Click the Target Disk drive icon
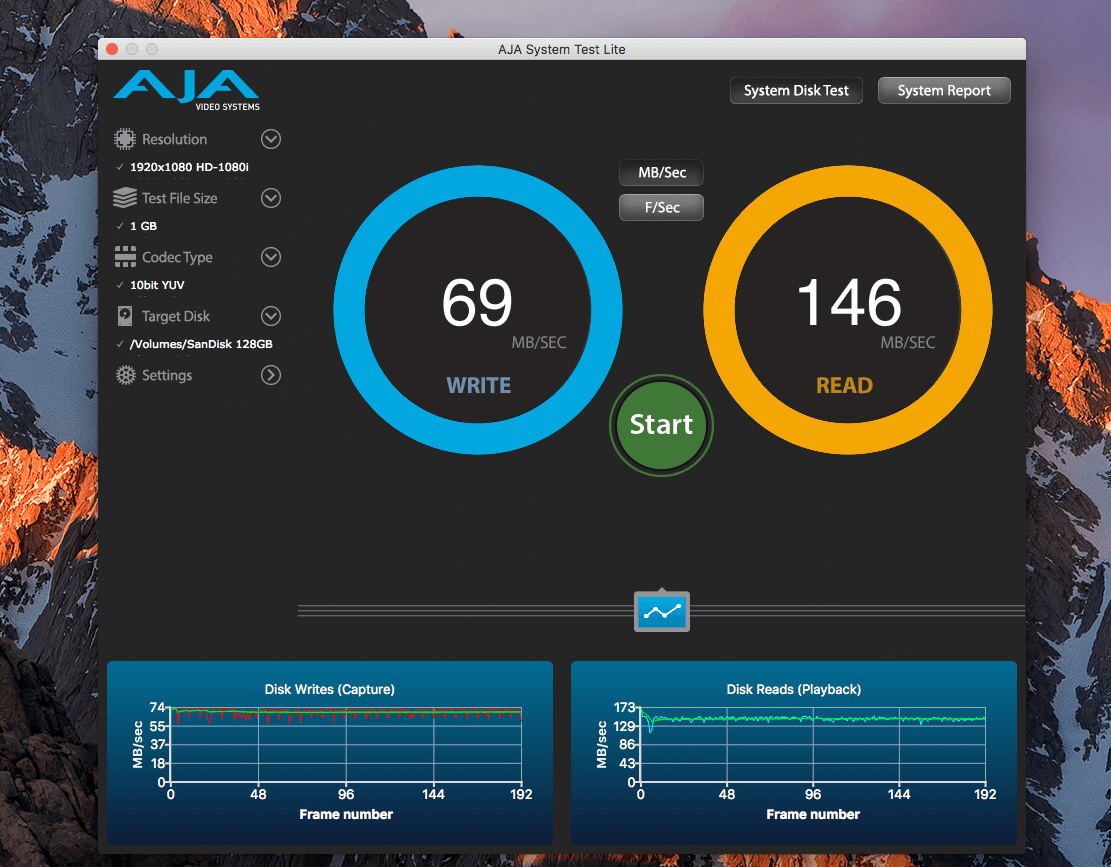The width and height of the screenshot is (1111, 867). [125, 316]
